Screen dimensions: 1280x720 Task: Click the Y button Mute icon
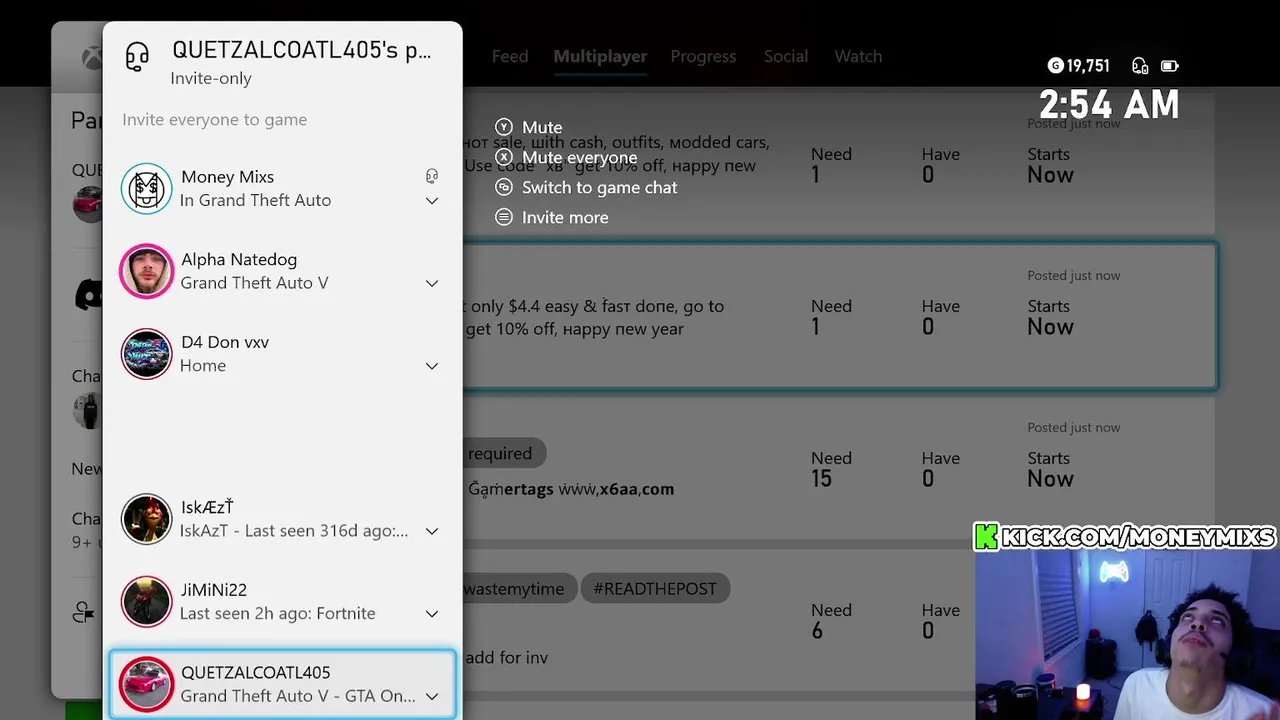[x=504, y=127]
